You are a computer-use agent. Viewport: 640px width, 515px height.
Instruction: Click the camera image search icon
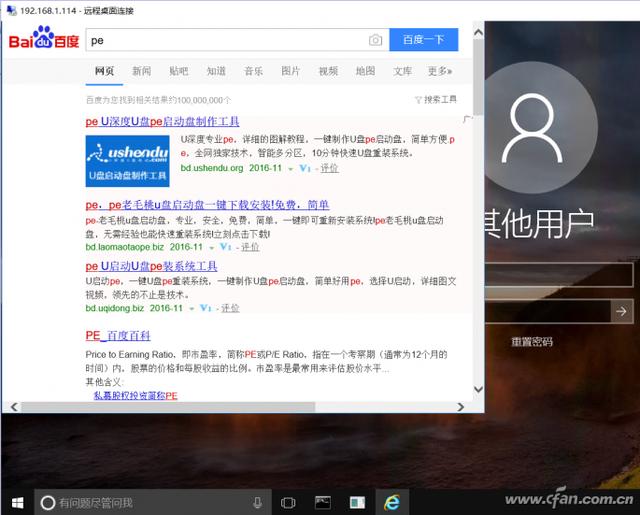point(376,40)
